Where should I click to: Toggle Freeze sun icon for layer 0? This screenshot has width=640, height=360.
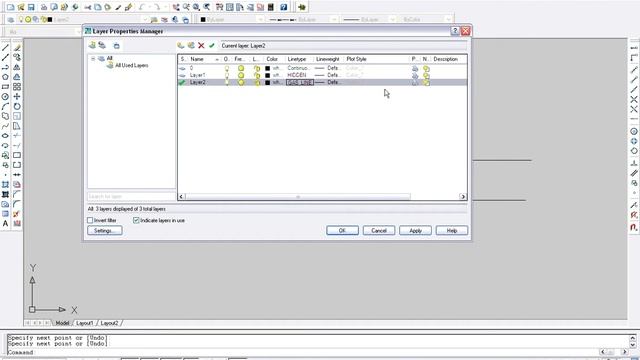tap(241, 69)
